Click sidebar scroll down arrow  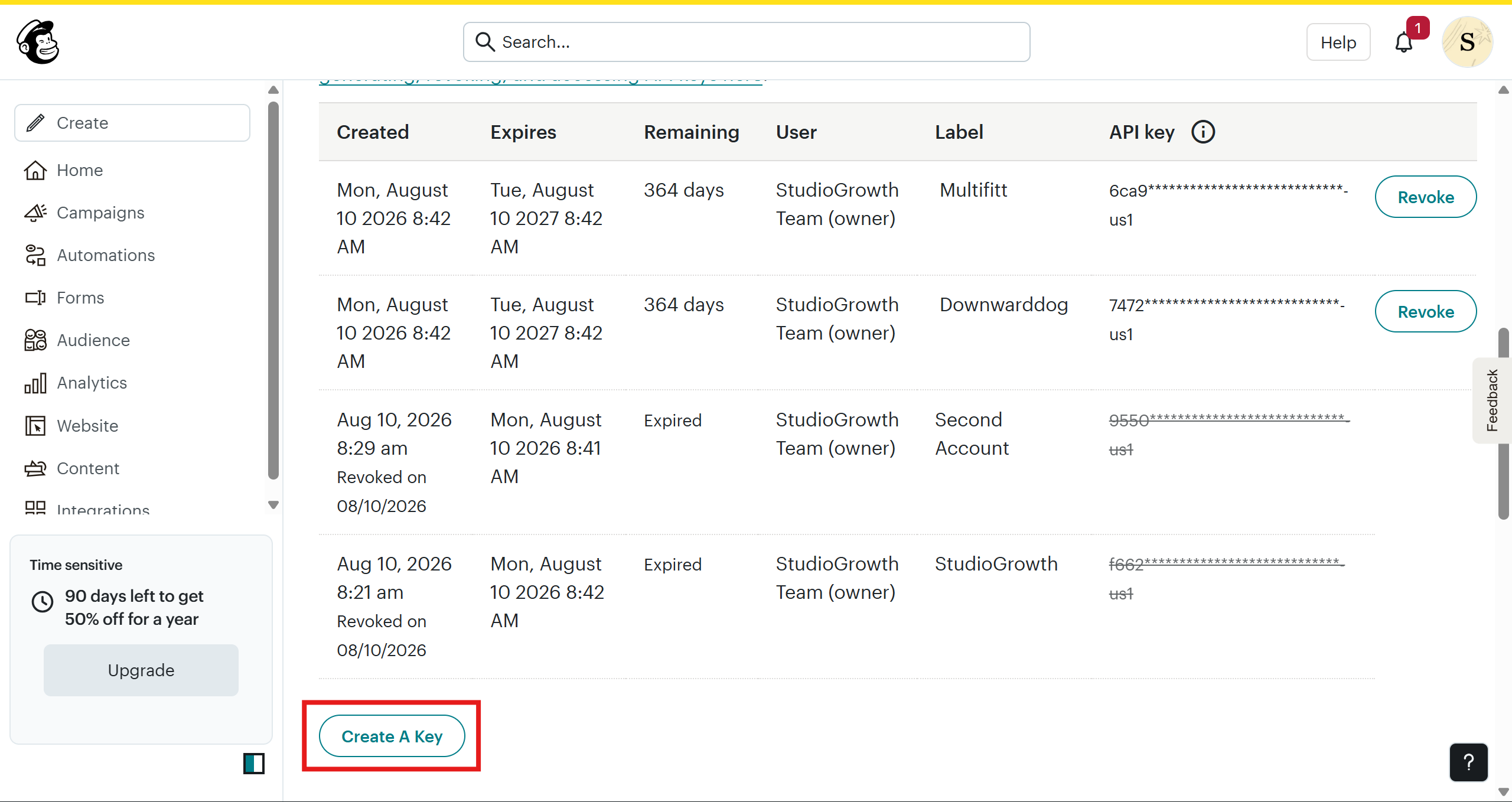[273, 505]
